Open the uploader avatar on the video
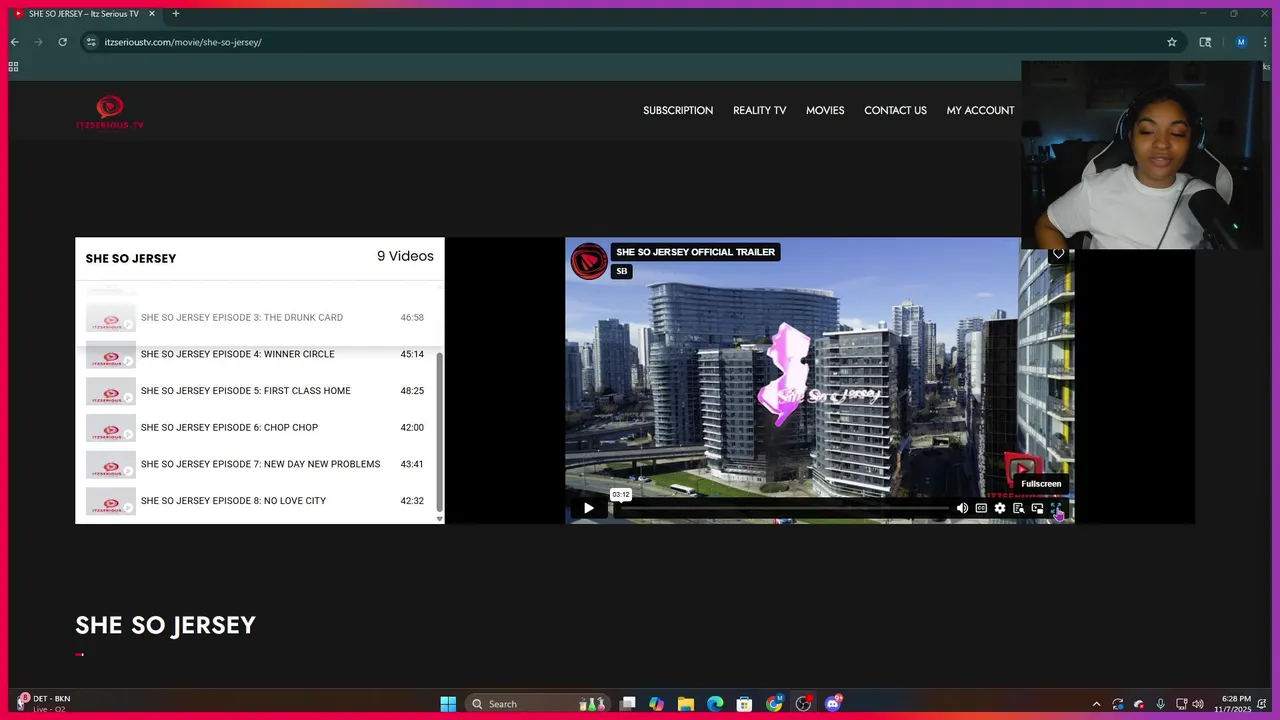Viewport: 1280px width, 720px height. tap(589, 261)
